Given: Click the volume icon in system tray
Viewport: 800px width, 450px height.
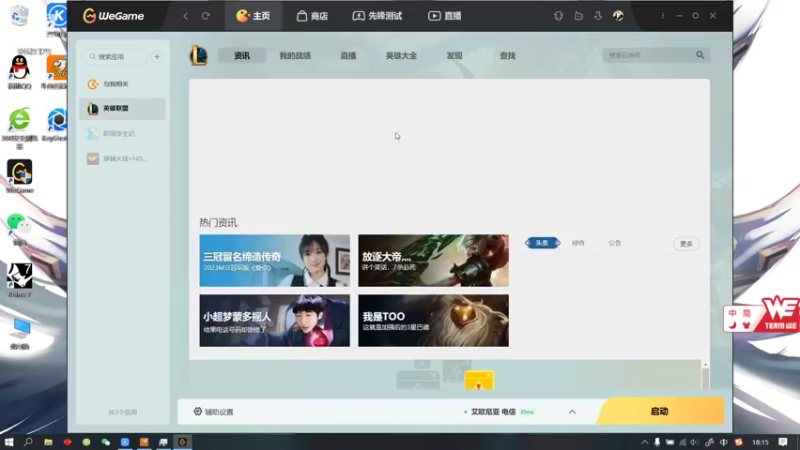Looking at the screenshot, I should tap(694, 442).
